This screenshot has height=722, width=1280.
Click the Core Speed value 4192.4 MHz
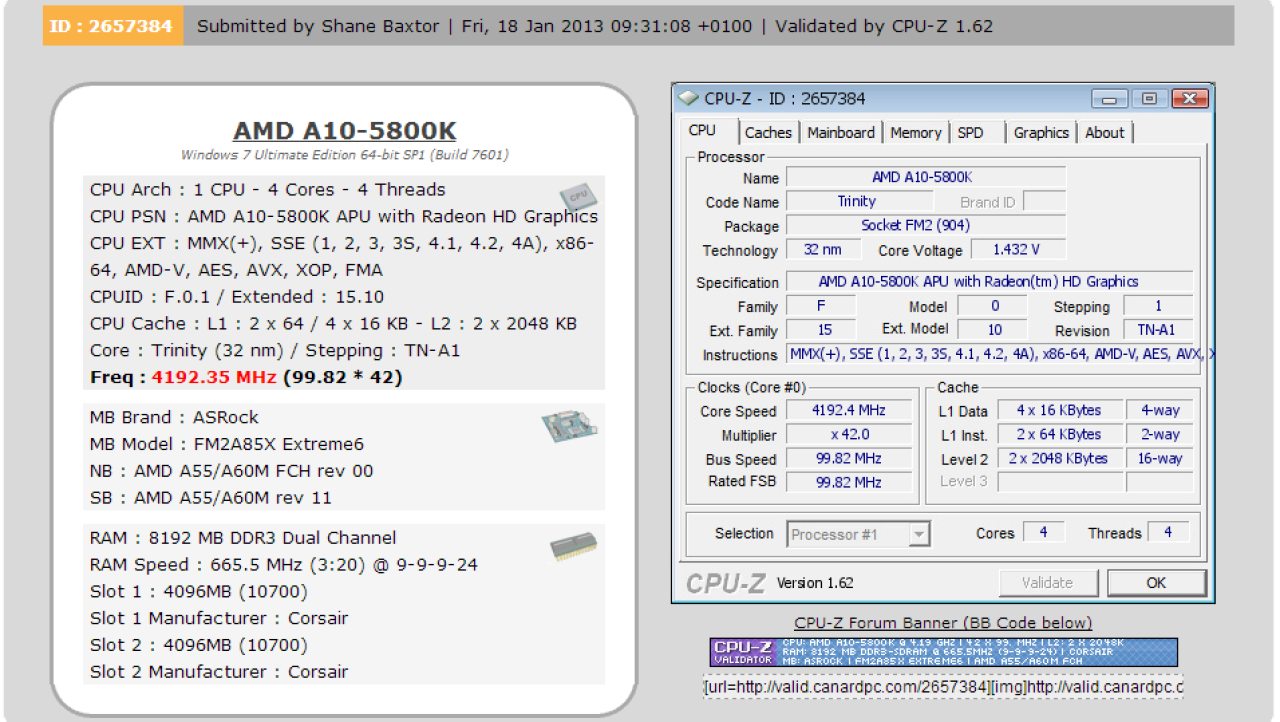[x=849, y=410]
